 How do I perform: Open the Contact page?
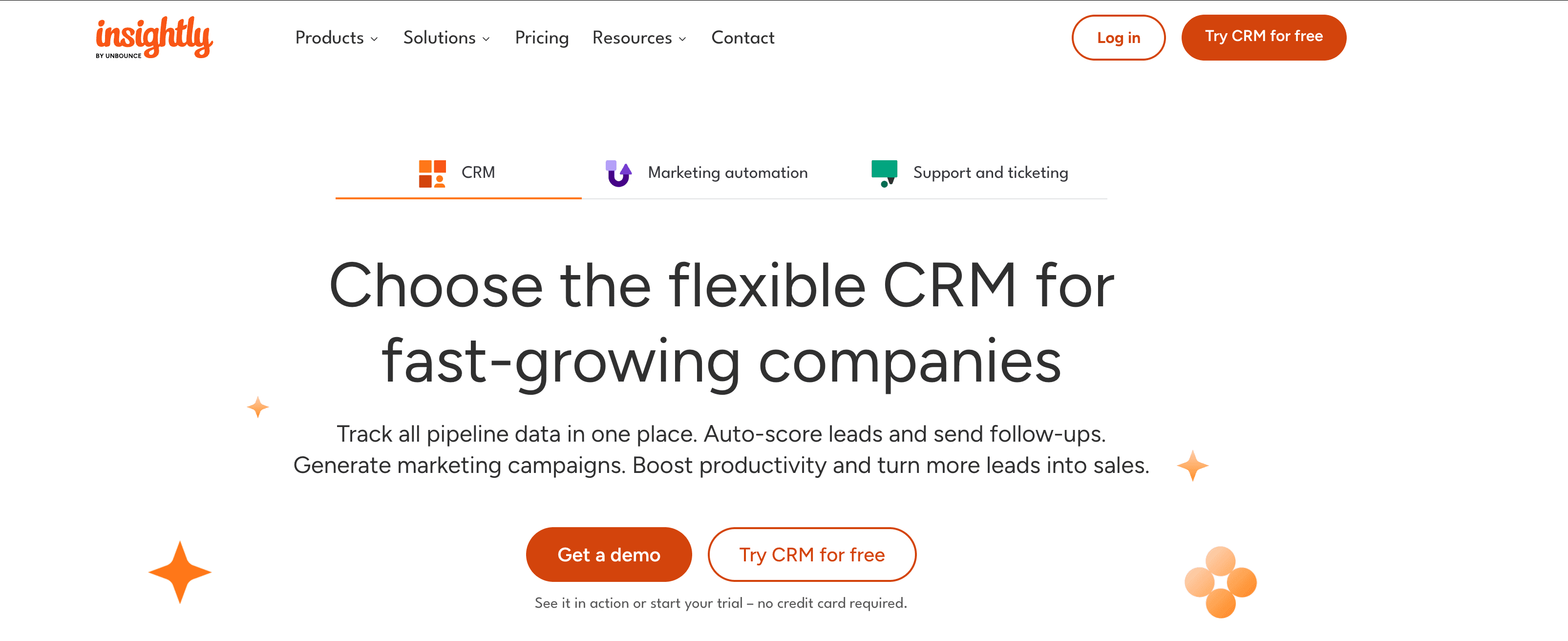click(742, 38)
